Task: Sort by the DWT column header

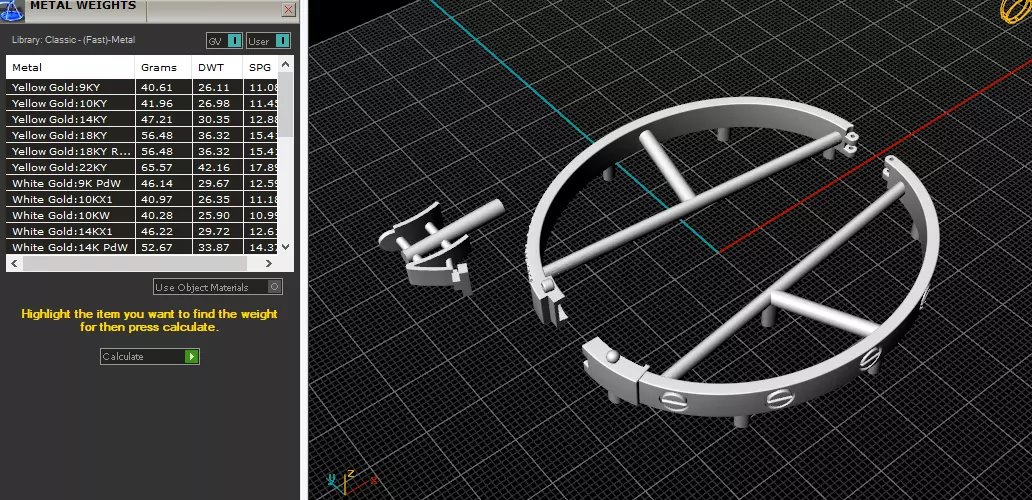Action: coord(218,67)
